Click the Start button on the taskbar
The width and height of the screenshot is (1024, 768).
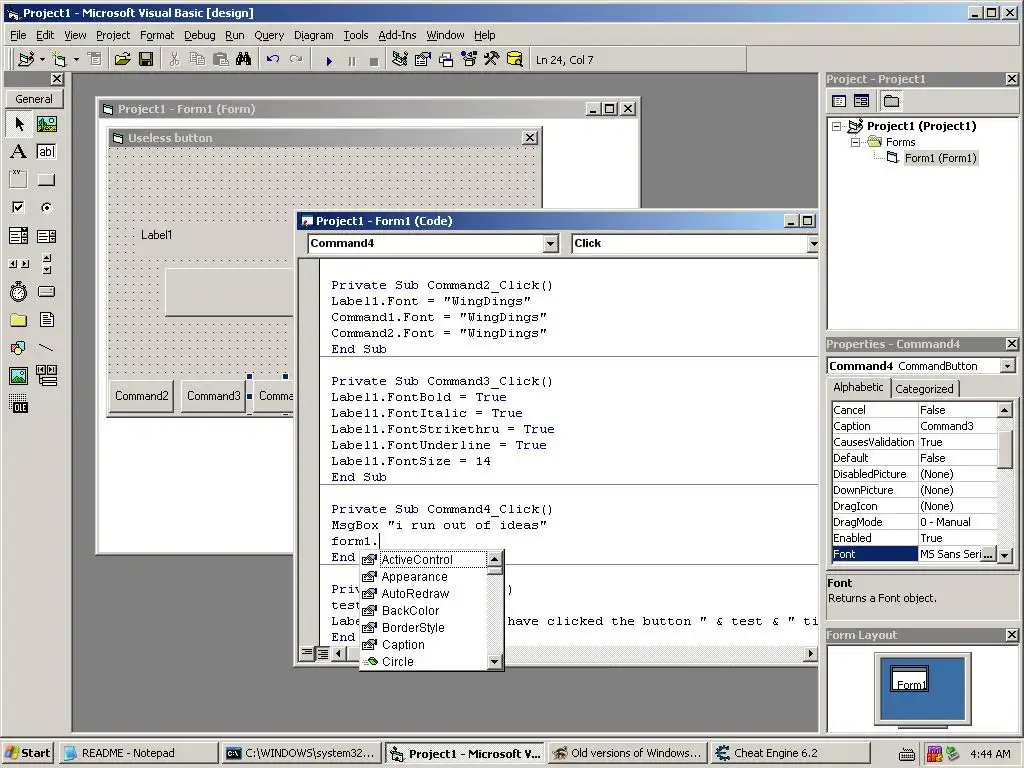[27, 753]
